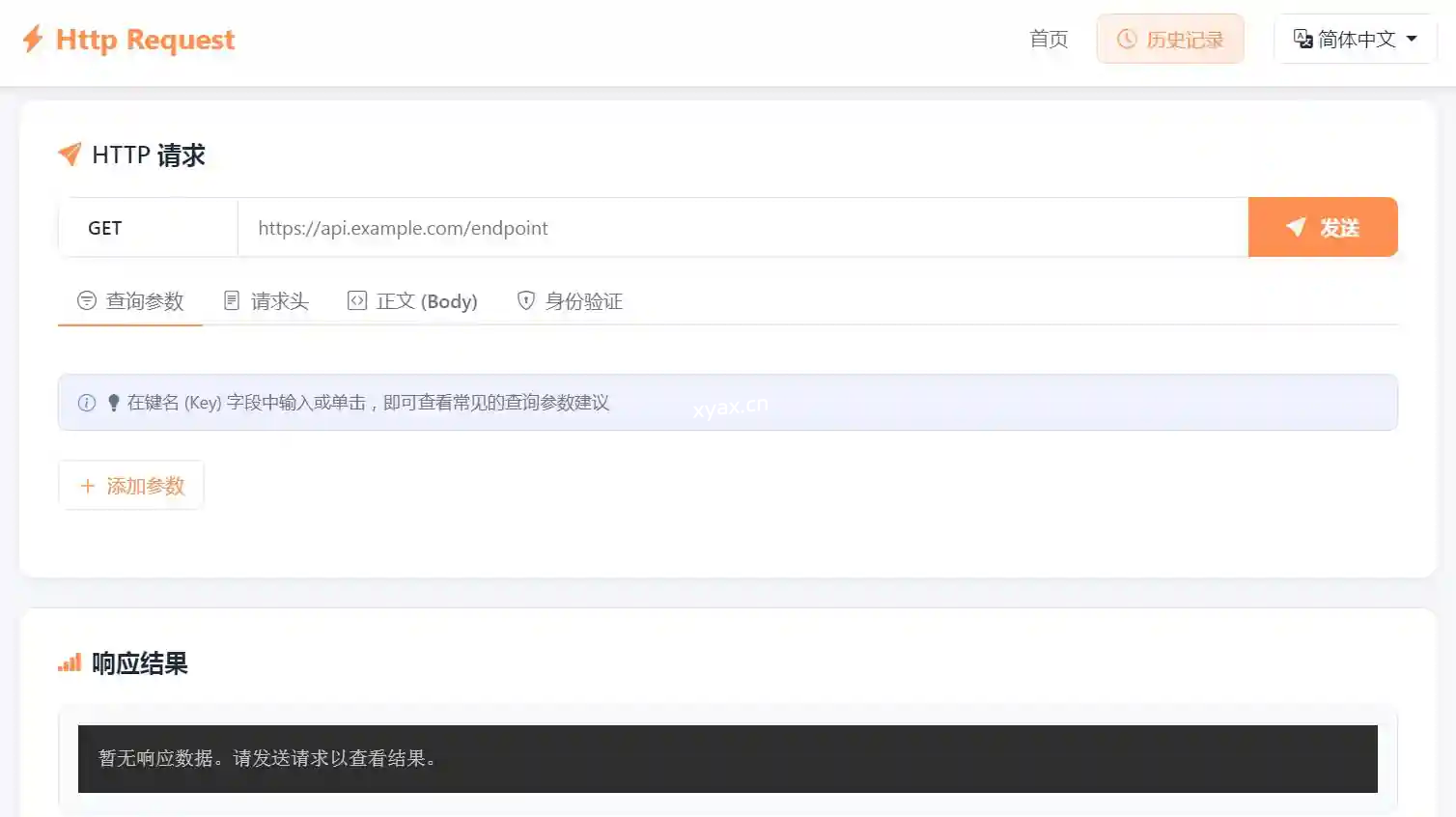This screenshot has height=817, width=1456.
Task: Click the info circle icon in hint banner
Action: coord(87,403)
